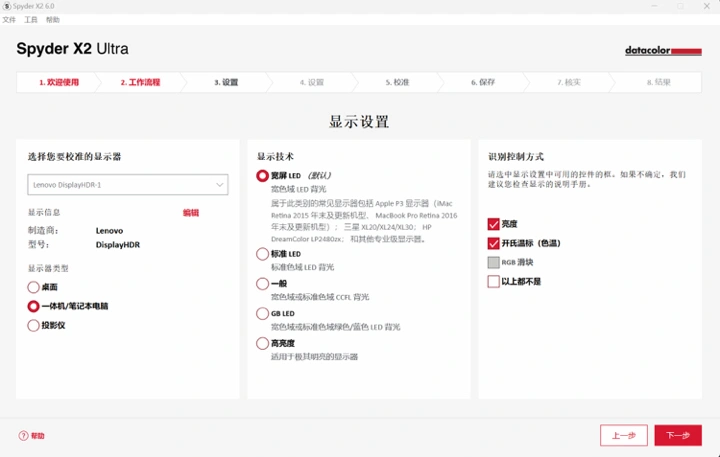
Task: Click 选择您要校准的显示器 heading
Action: coord(74,157)
